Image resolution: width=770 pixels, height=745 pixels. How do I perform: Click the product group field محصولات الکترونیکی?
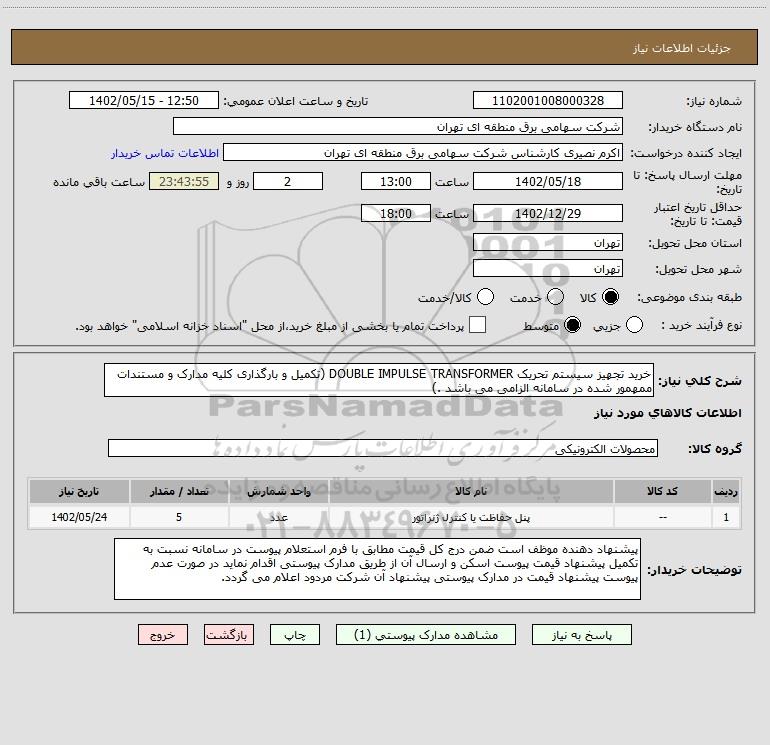pos(383,448)
